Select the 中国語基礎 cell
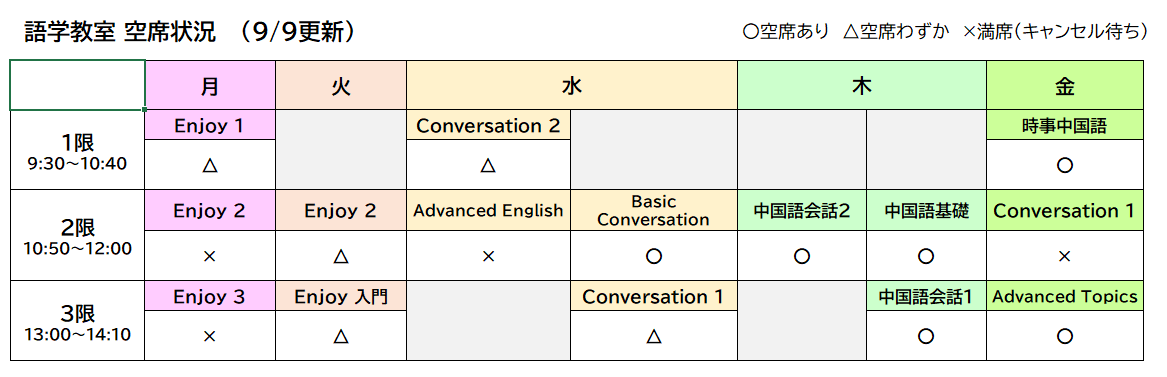Viewport: 1167px width, 377px height. (927, 210)
